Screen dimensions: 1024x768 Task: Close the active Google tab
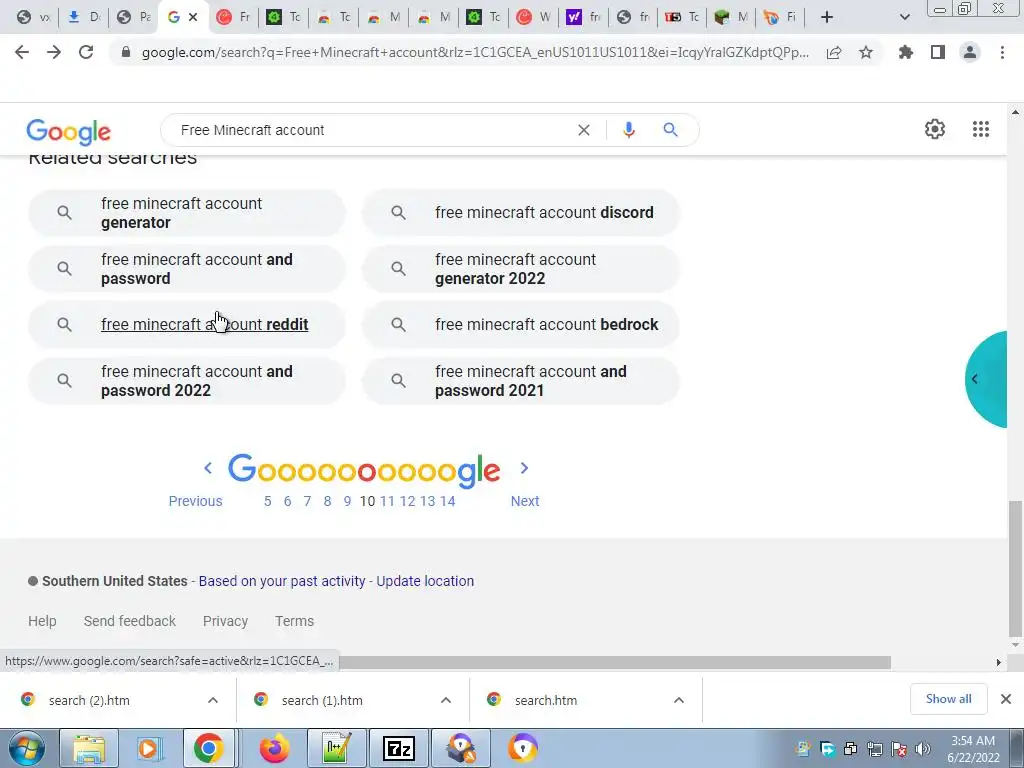(193, 17)
